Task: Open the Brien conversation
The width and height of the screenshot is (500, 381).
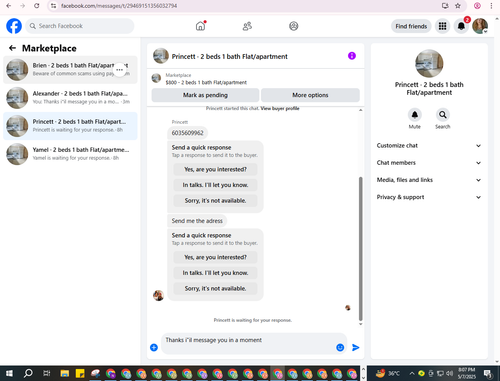Action: 70,70
